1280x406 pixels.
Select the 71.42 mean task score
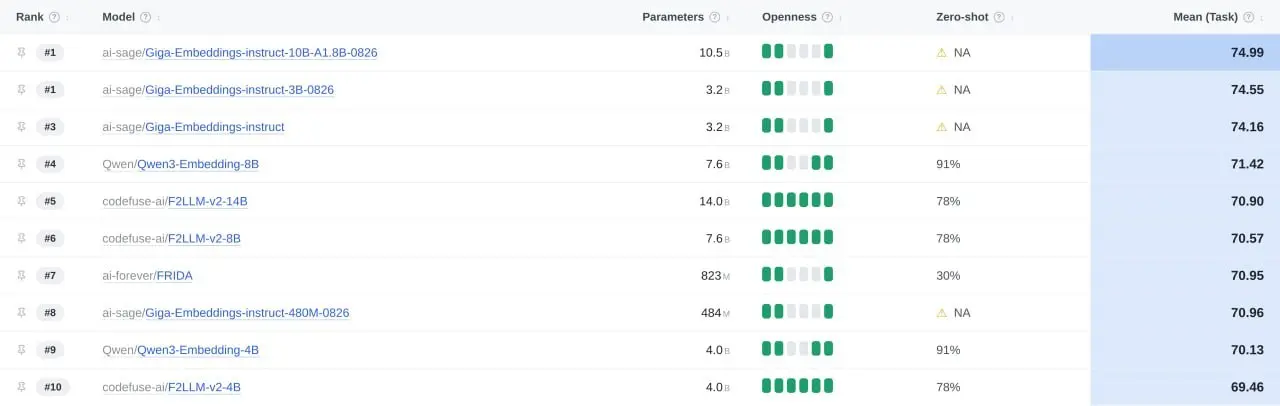[x=1247, y=164]
